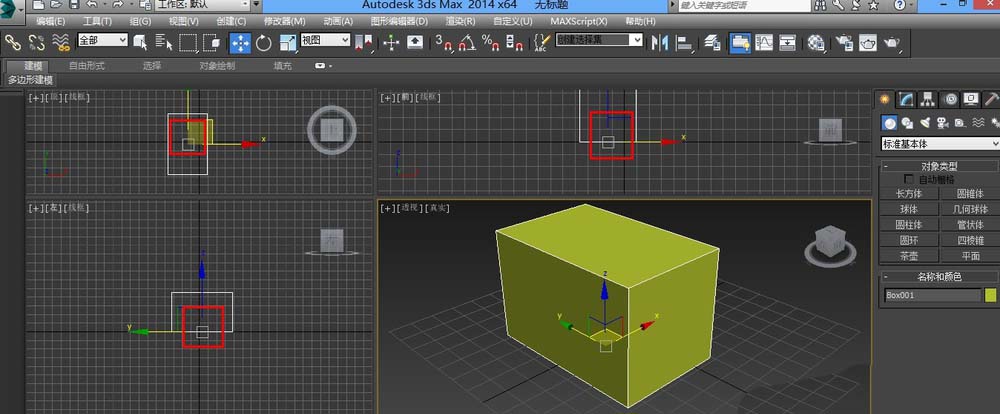
Task: Open the Mirror tool
Action: [659, 43]
